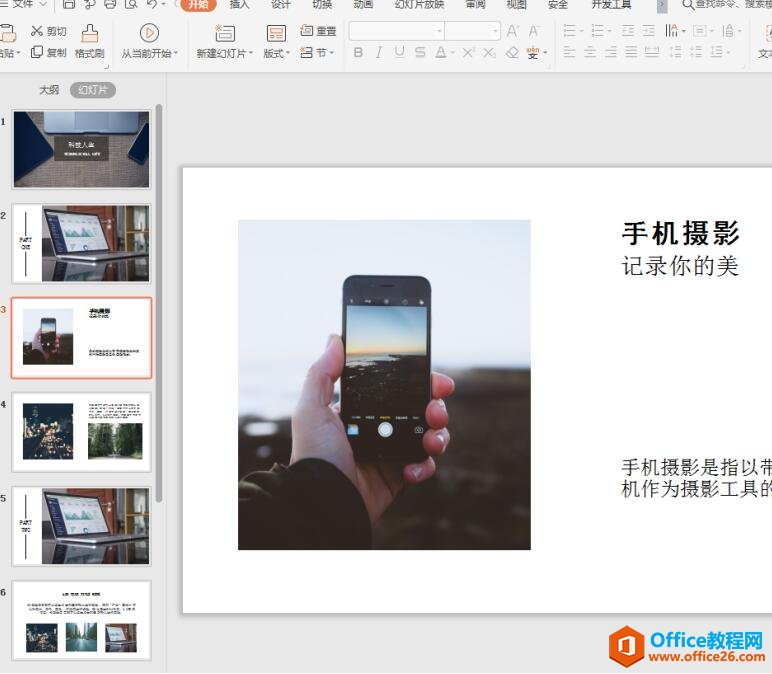Screen dimensions: 772x674
Task: Open undo history dropdown arrow
Action: (163, 4)
